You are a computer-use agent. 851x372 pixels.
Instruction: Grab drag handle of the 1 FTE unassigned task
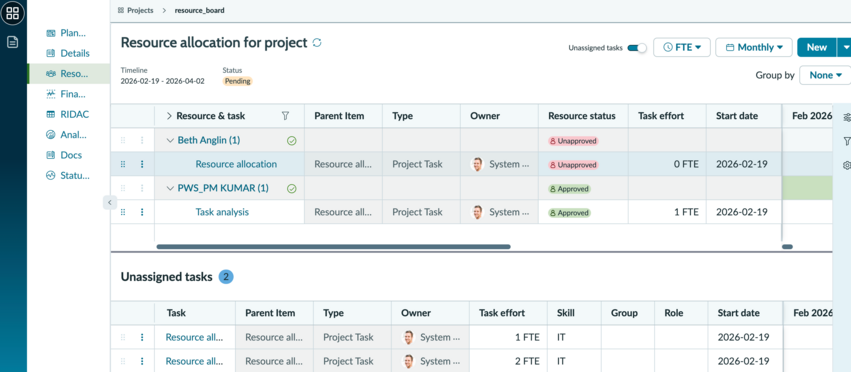tap(123, 337)
